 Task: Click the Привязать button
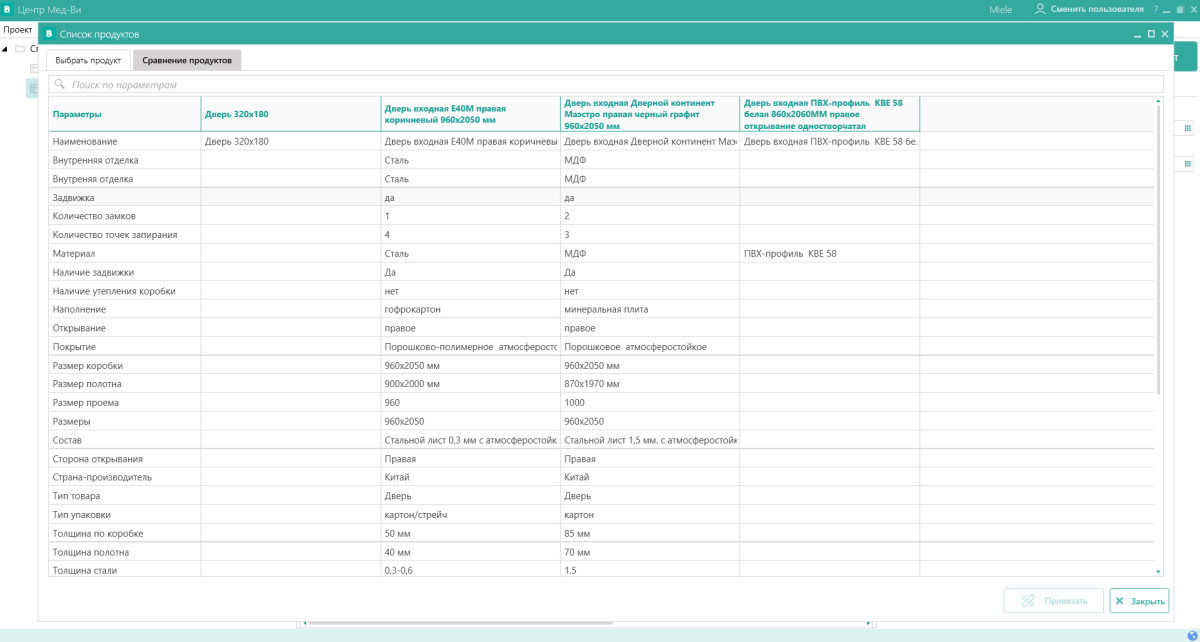pyautogui.click(x=1054, y=601)
